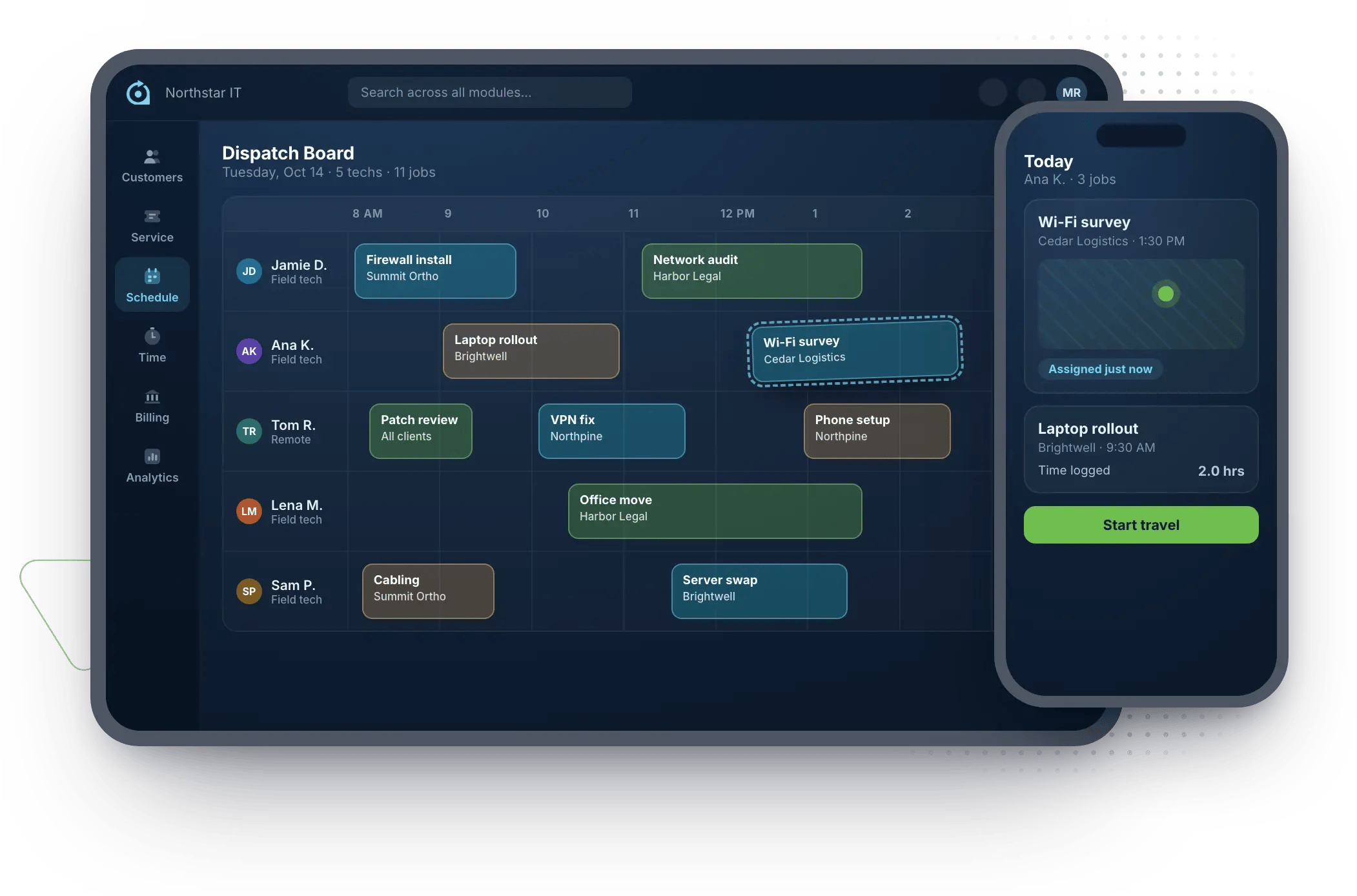
Task: Select the dashed Wi-Fi survey job card
Action: [855, 351]
